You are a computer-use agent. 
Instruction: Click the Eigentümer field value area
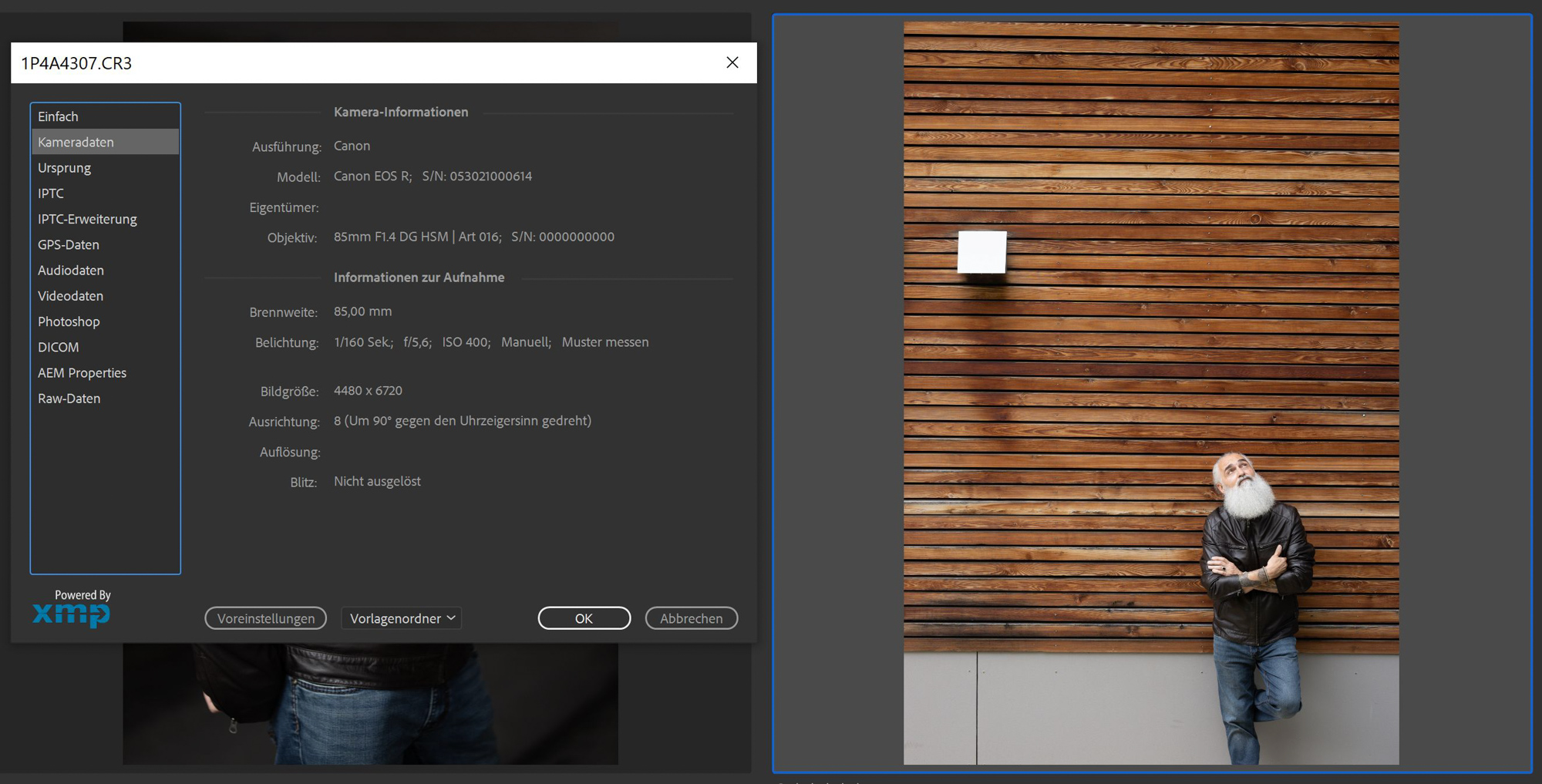click(x=463, y=207)
